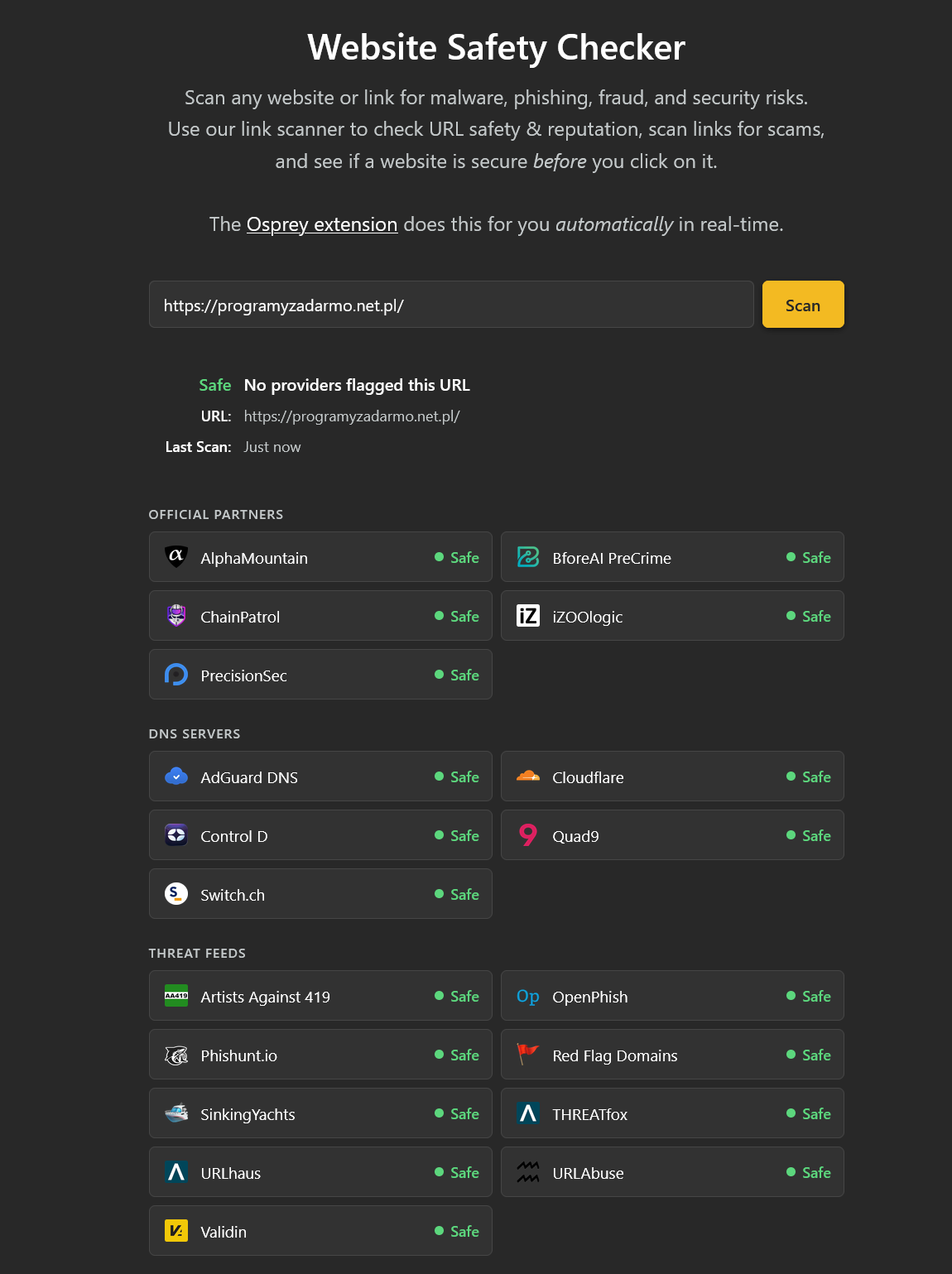Click the Red Flag Domains flag icon
The height and width of the screenshot is (1274, 952).
click(528, 1055)
